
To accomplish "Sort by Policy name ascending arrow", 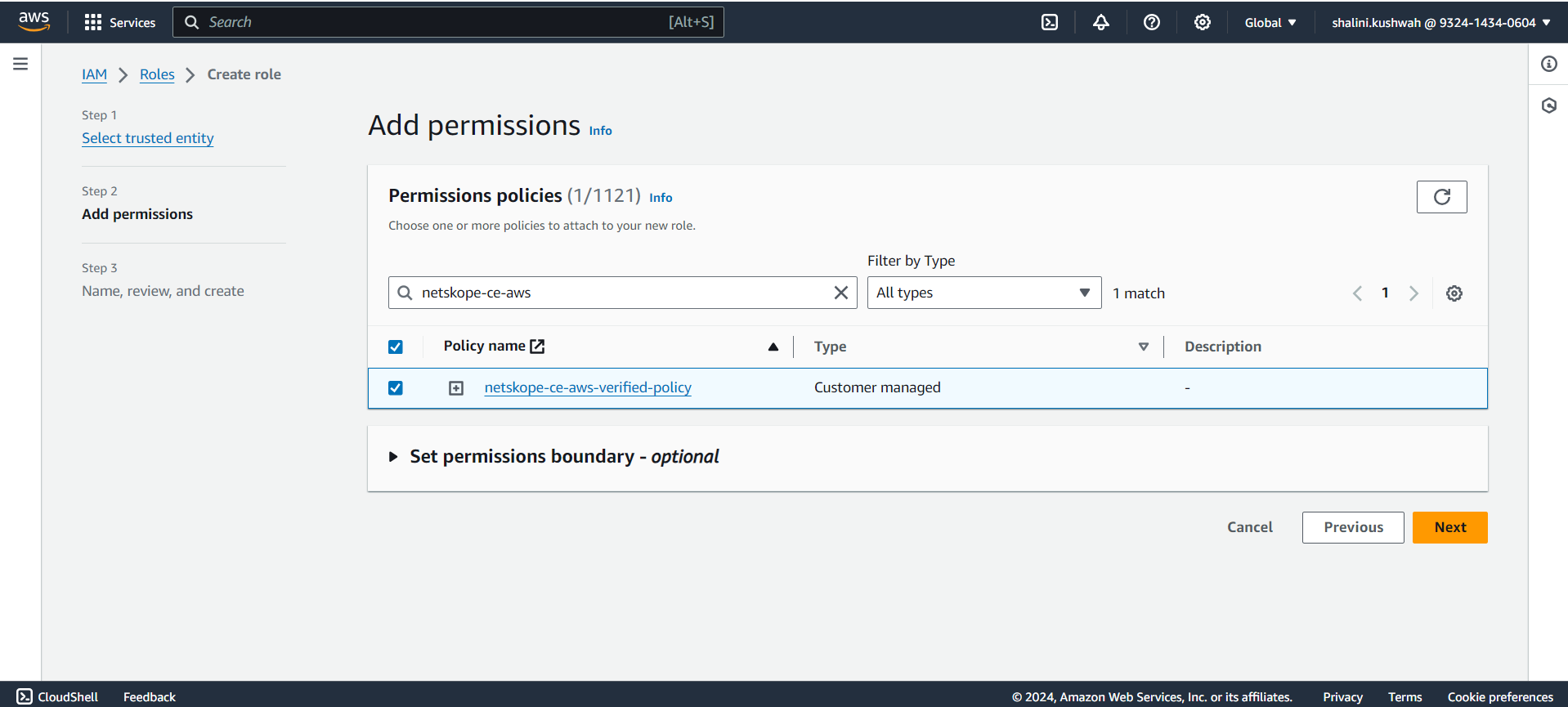I will pos(773,347).
